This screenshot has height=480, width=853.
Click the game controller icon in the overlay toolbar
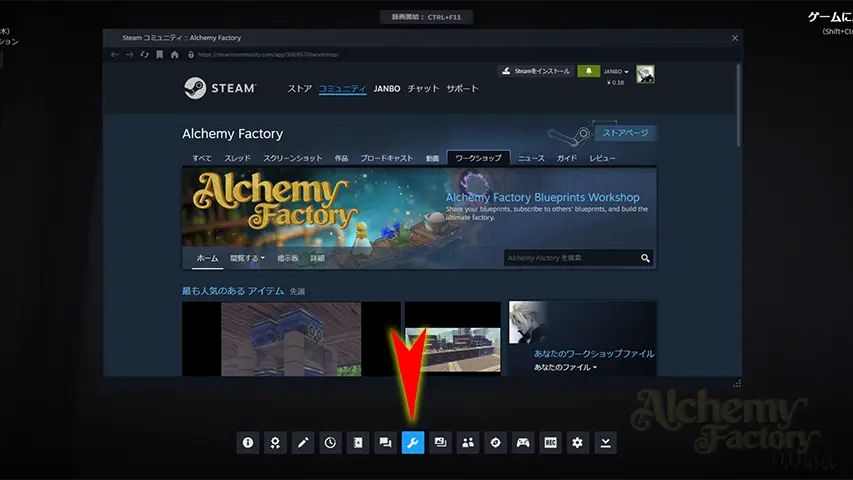click(522, 442)
